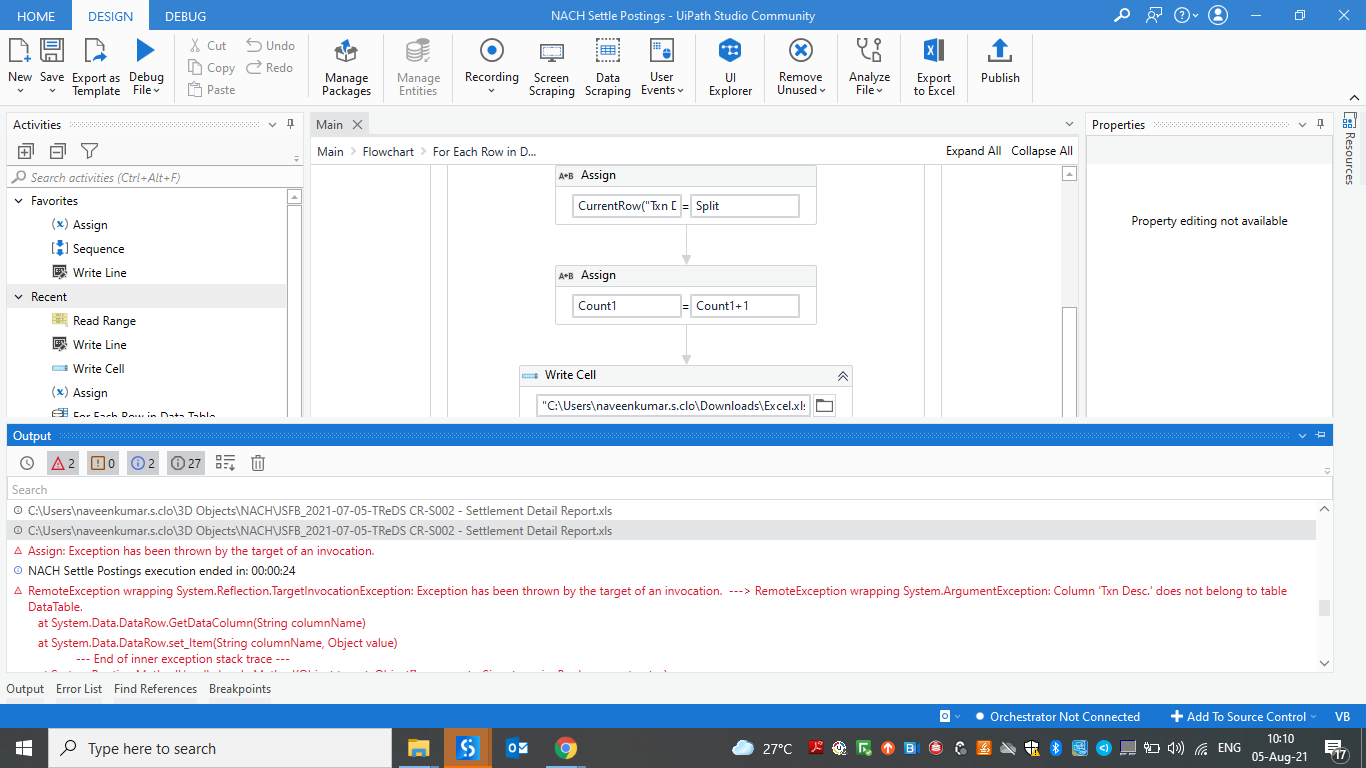The width and height of the screenshot is (1366, 768).
Task: Open File Explorer from the taskbar
Action: click(417, 748)
